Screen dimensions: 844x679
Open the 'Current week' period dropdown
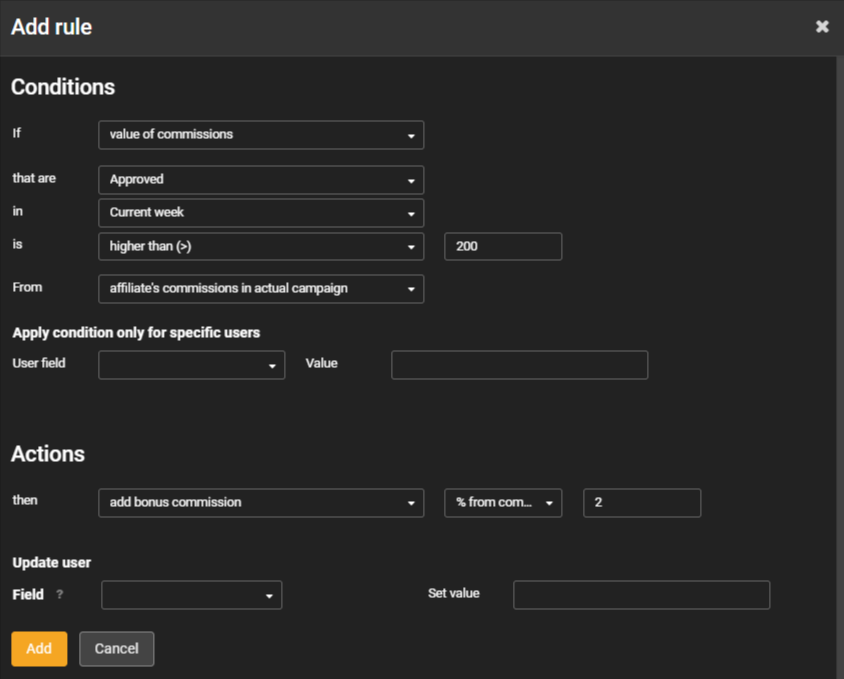coord(261,213)
